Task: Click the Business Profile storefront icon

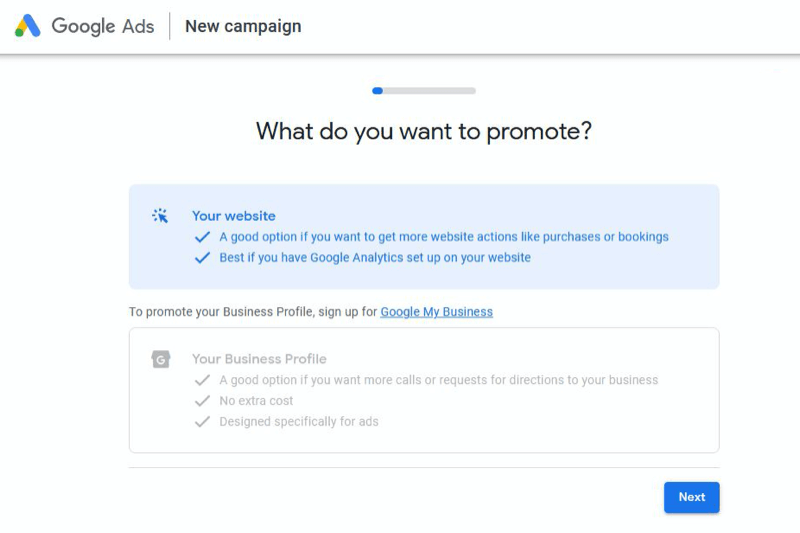Action: tap(161, 359)
